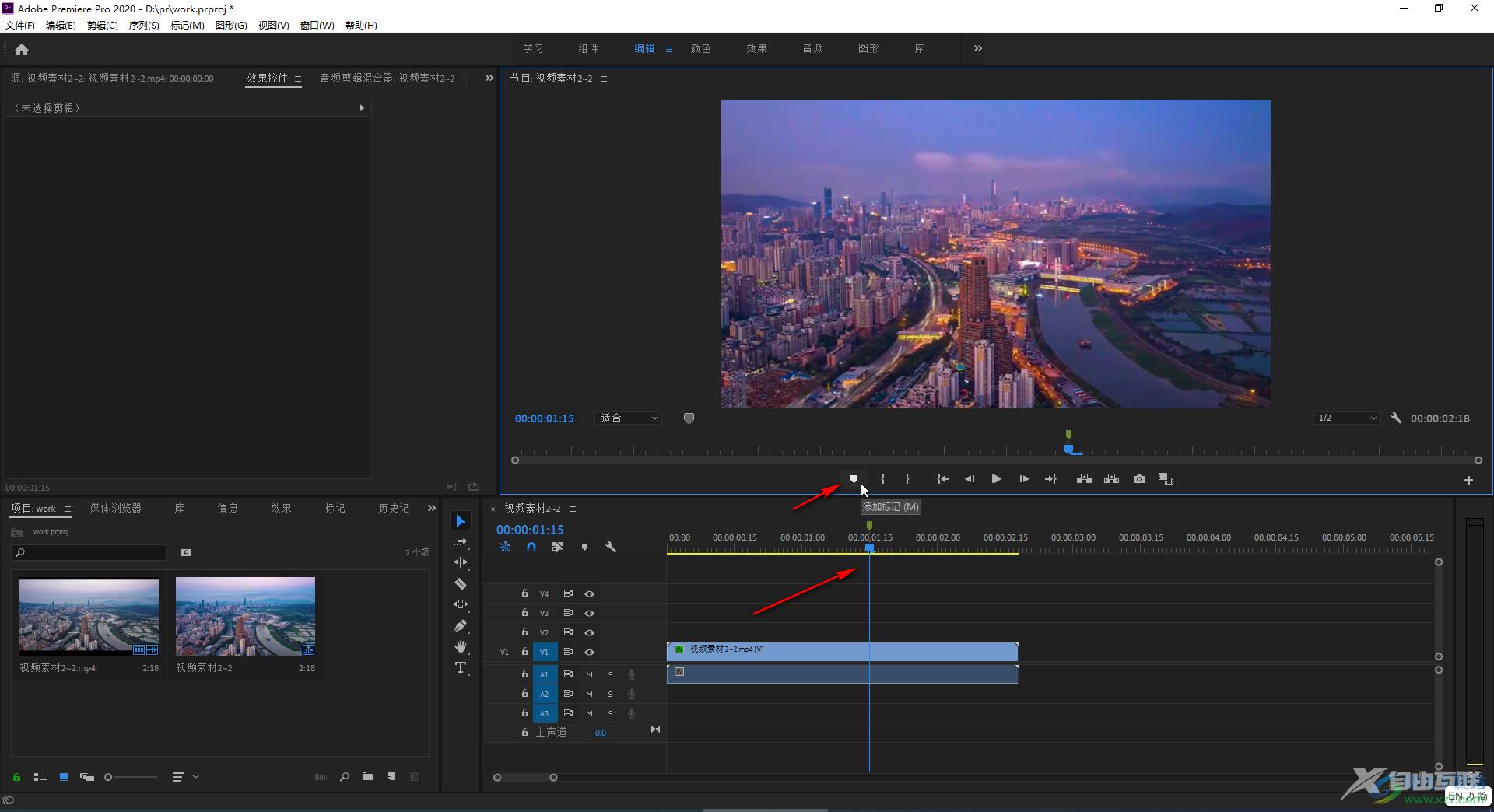This screenshot has width=1494, height=812.
Task: Open playback resolution 1/2 dropdown
Action: (x=1347, y=418)
